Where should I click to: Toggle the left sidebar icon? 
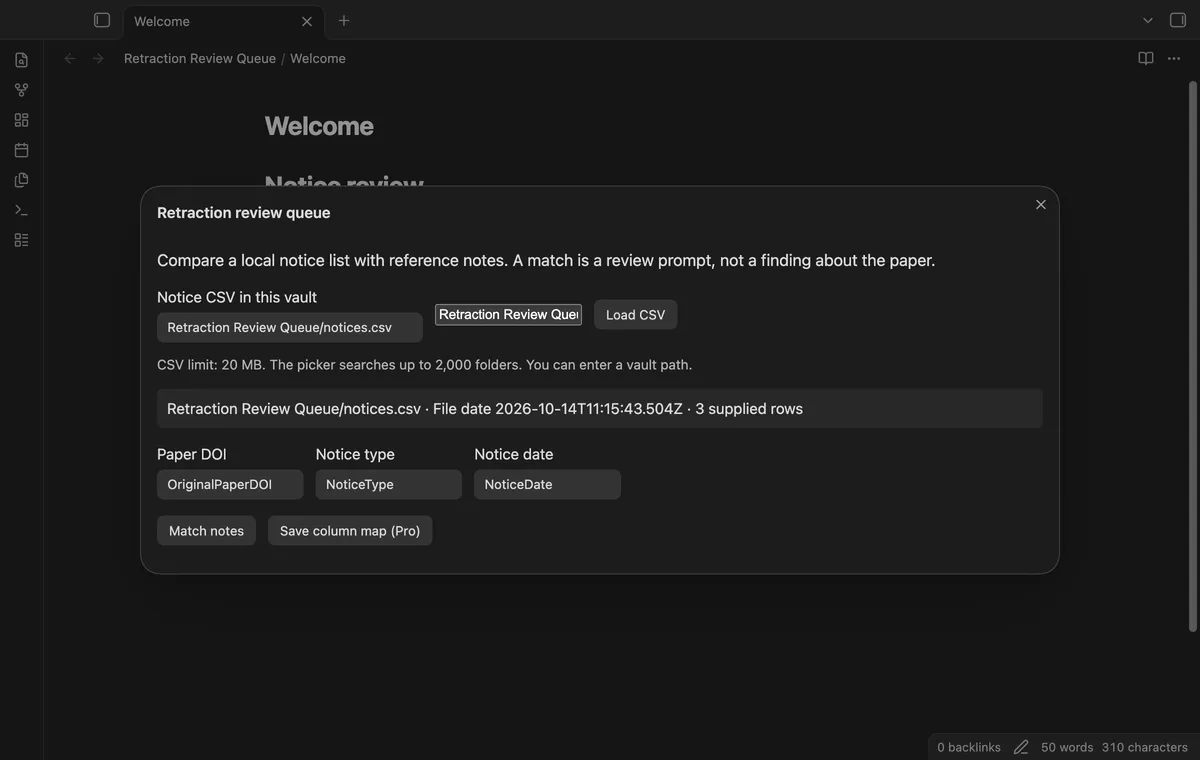(102, 20)
